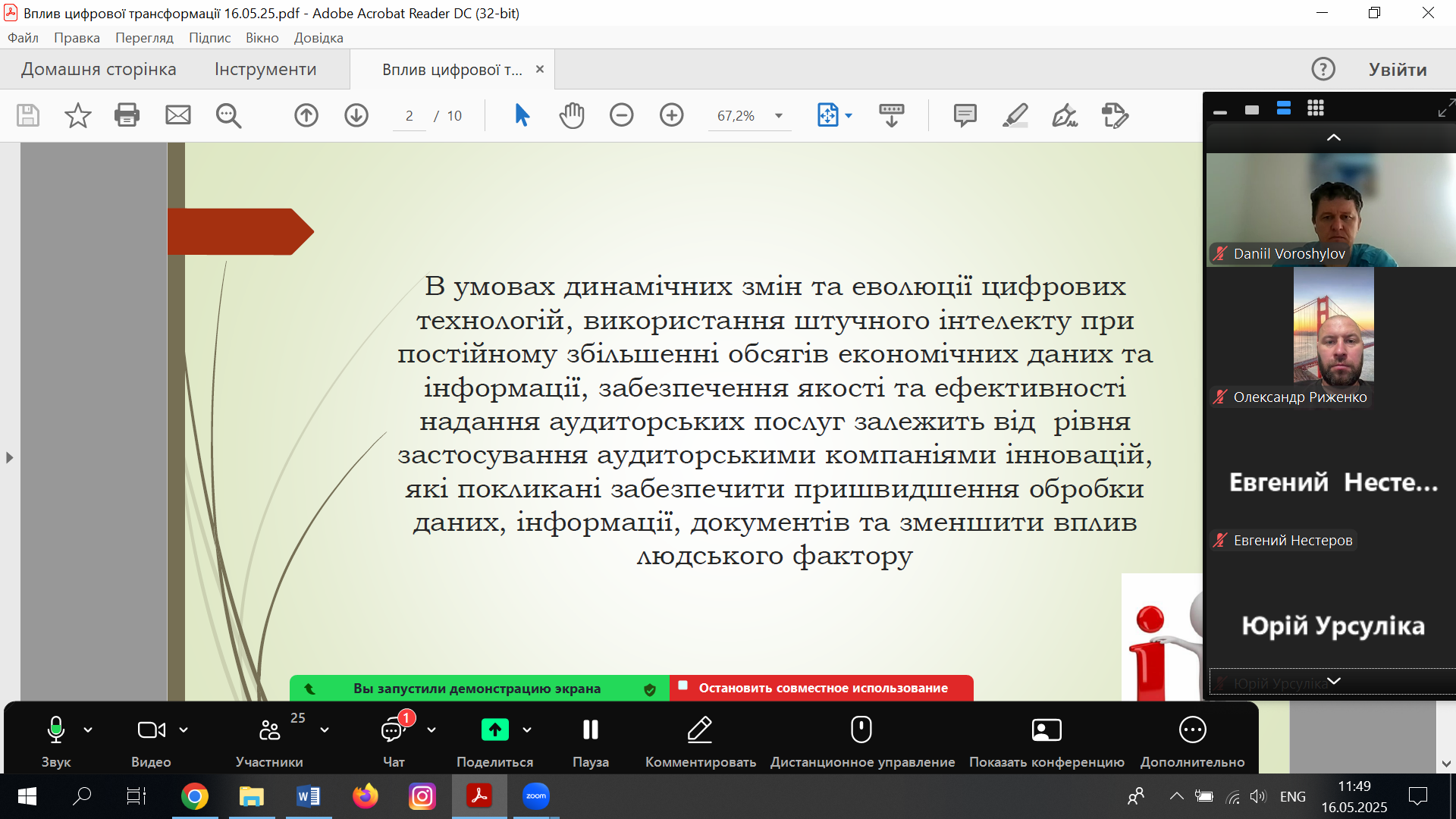
Task: Toggle Zoom camera Видео button
Action: click(x=151, y=730)
